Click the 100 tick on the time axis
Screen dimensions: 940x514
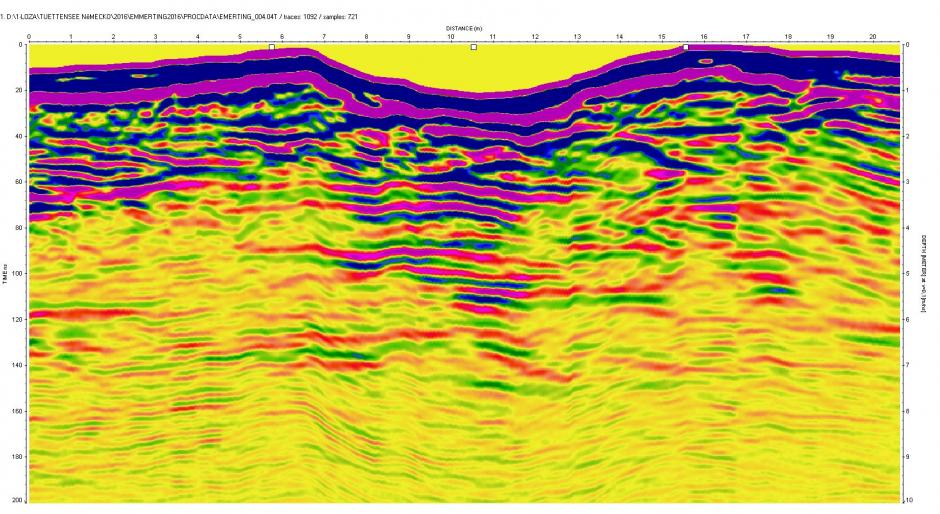[18, 273]
